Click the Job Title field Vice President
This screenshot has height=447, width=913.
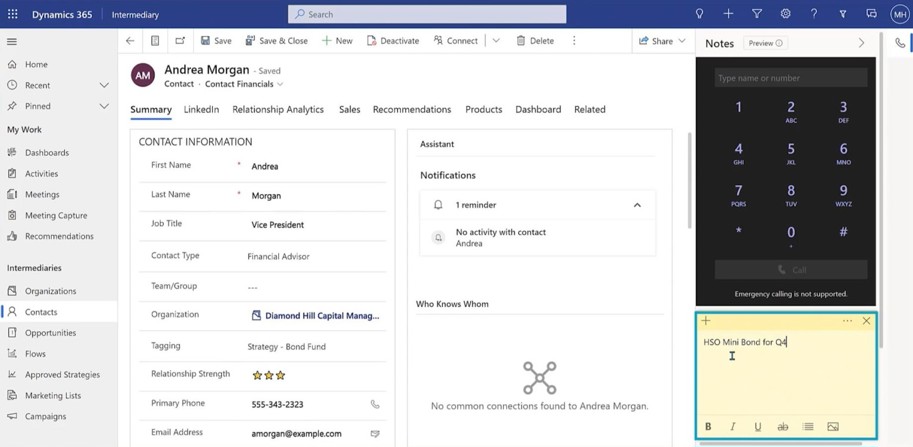point(278,225)
